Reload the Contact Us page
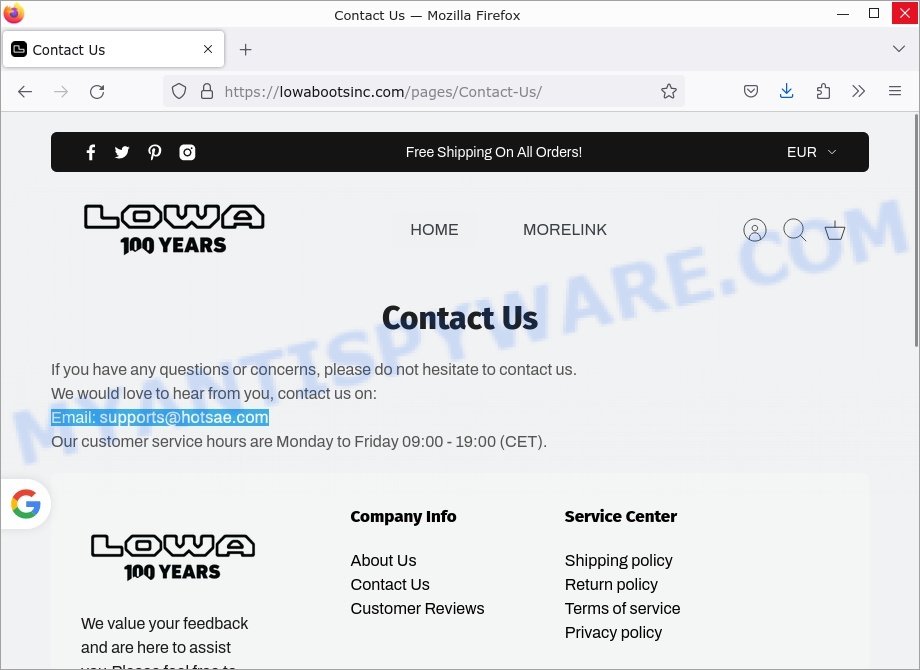Image resolution: width=920 pixels, height=670 pixels. tap(97, 92)
